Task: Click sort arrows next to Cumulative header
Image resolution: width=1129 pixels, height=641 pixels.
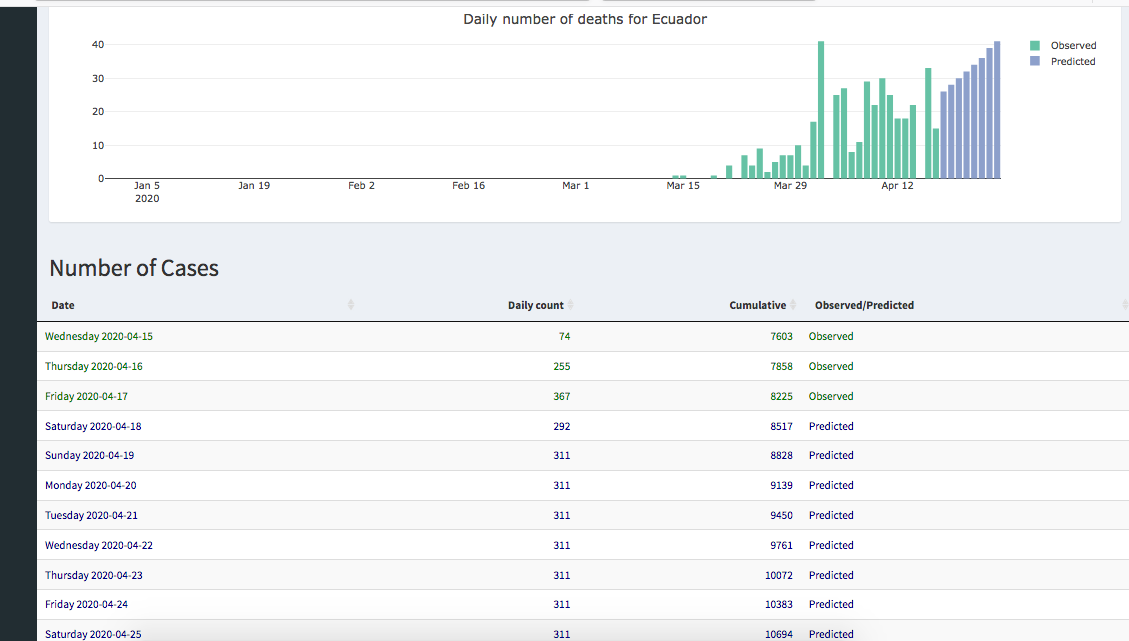Action: 793,305
